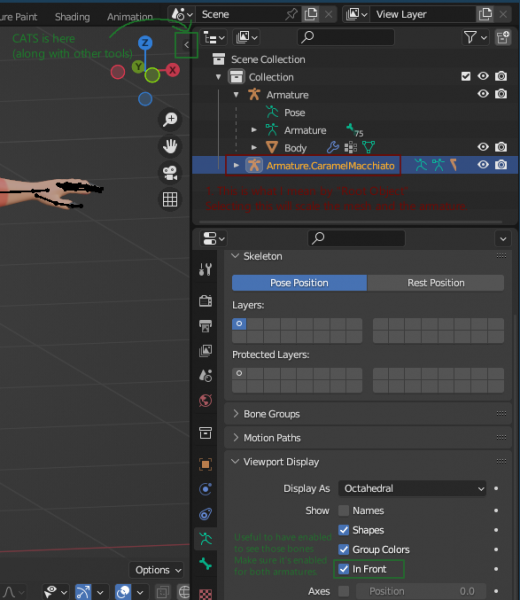Click the Body vertex groups icon
Screen dimensions: 520x600
pyautogui.click(x=350, y=147)
